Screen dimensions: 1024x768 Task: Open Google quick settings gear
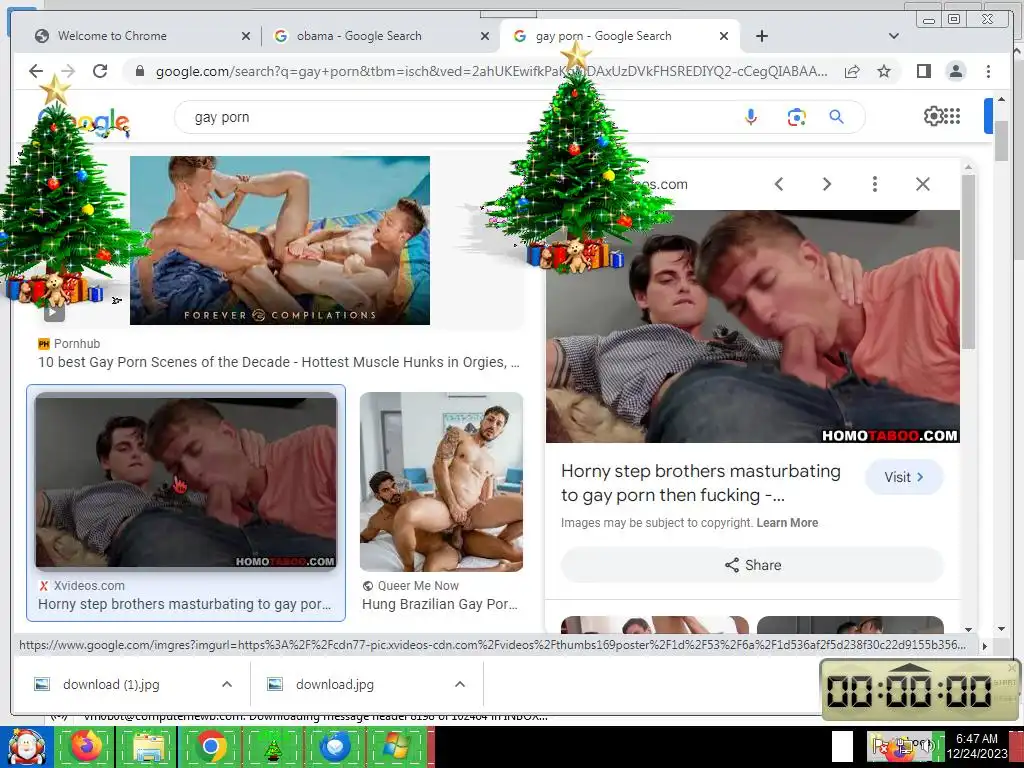(x=933, y=116)
